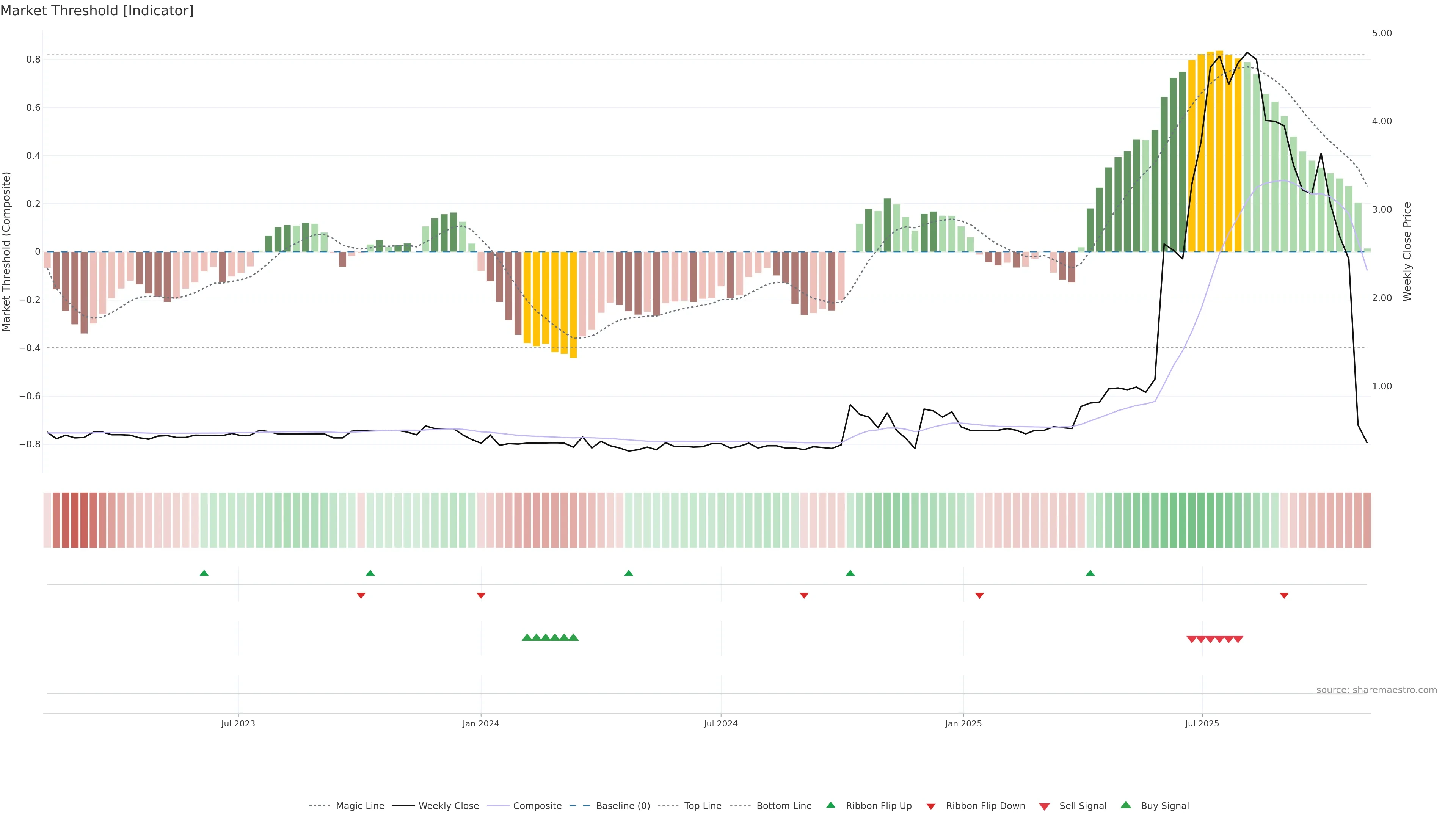Click the Weekly Close Price axis title
The image size is (1456, 819).
click(1407, 251)
